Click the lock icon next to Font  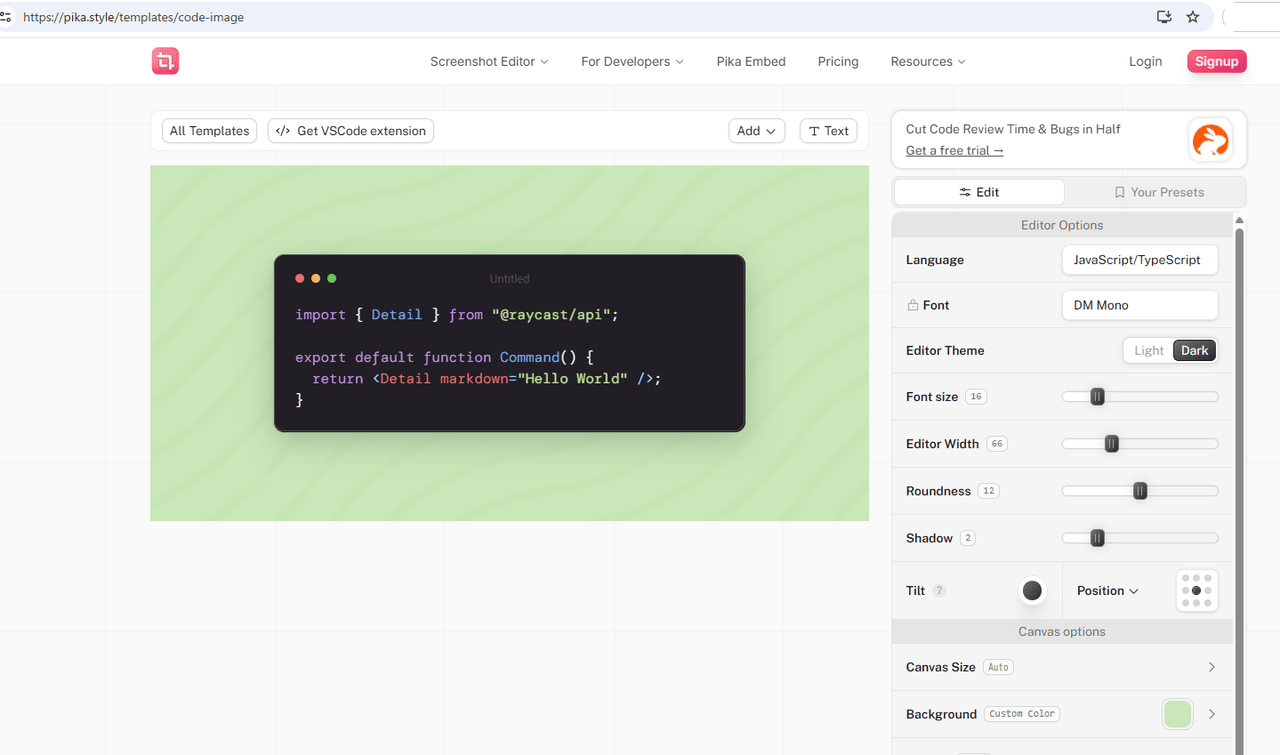pos(912,305)
